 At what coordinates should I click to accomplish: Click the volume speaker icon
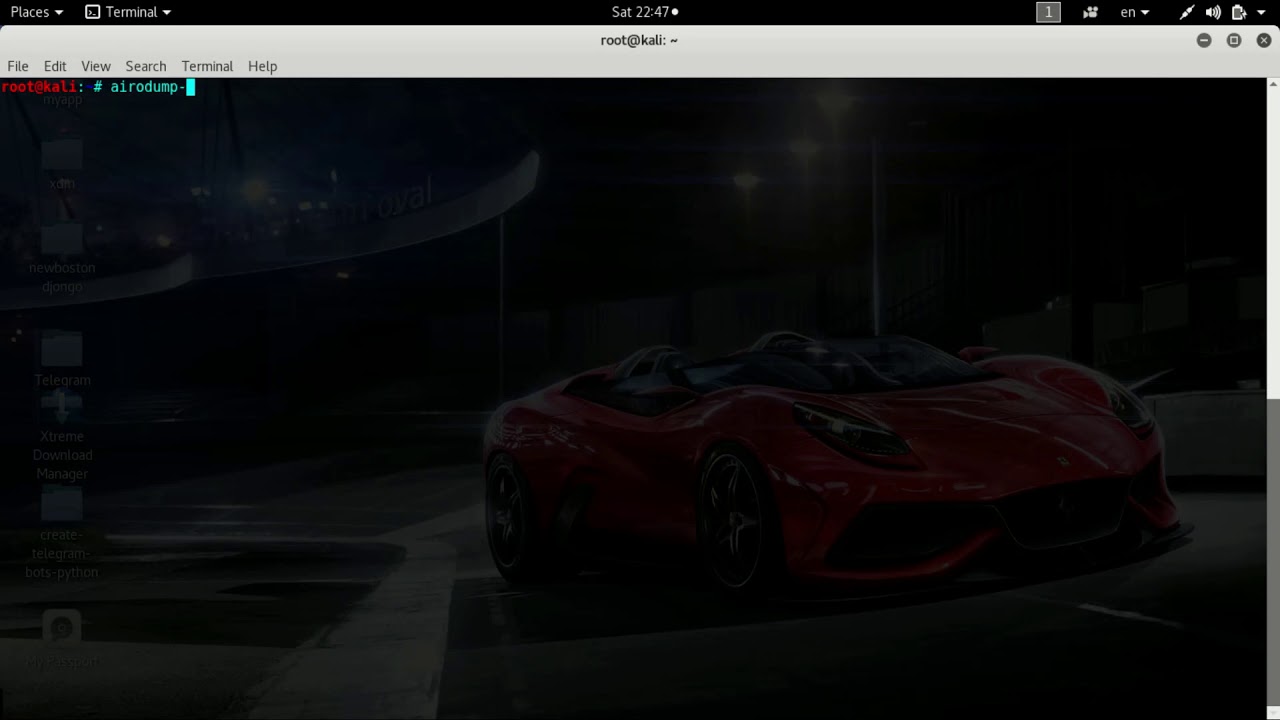coord(1213,12)
